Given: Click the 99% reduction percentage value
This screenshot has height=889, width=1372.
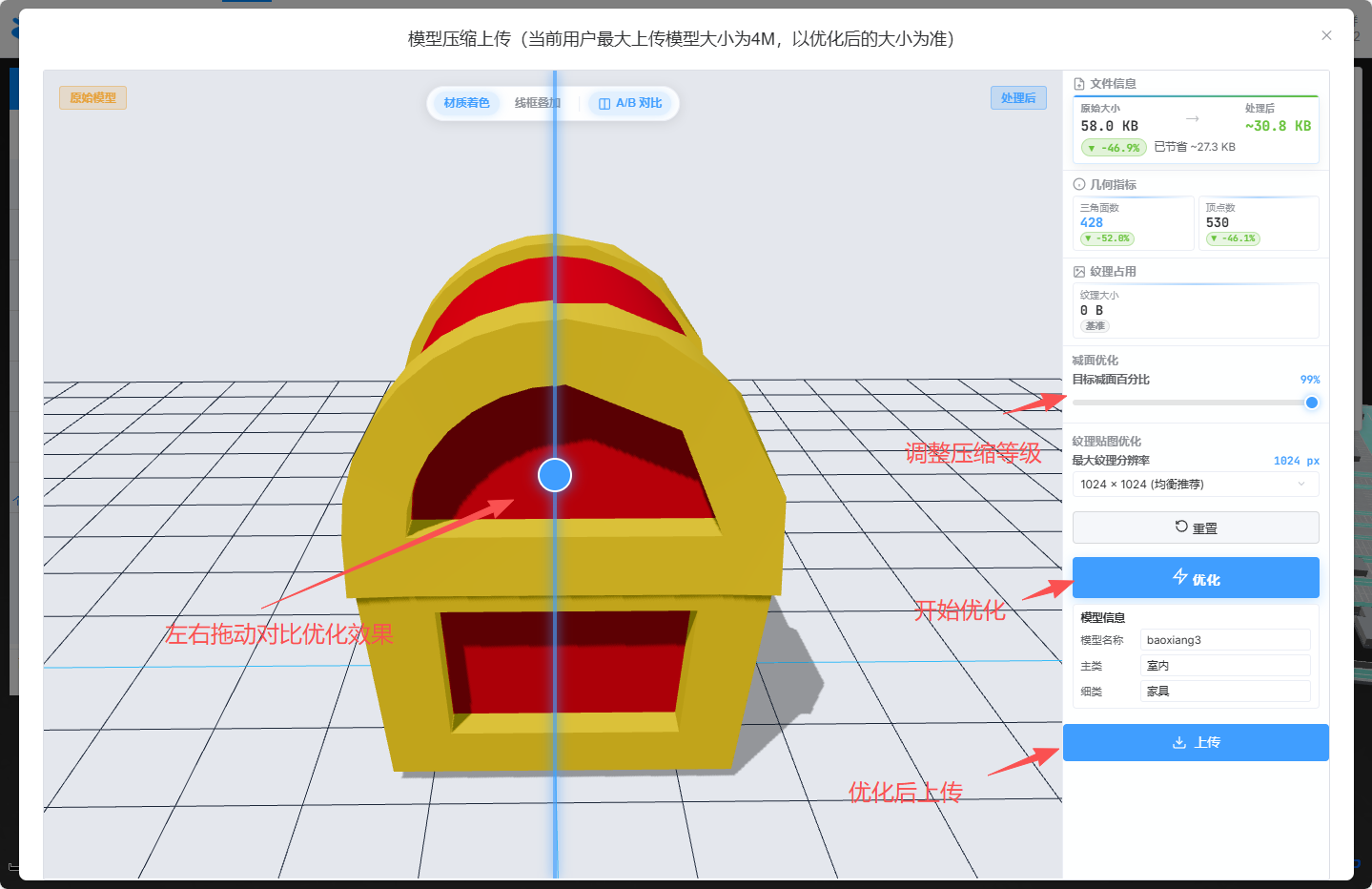Looking at the screenshot, I should point(1310,380).
